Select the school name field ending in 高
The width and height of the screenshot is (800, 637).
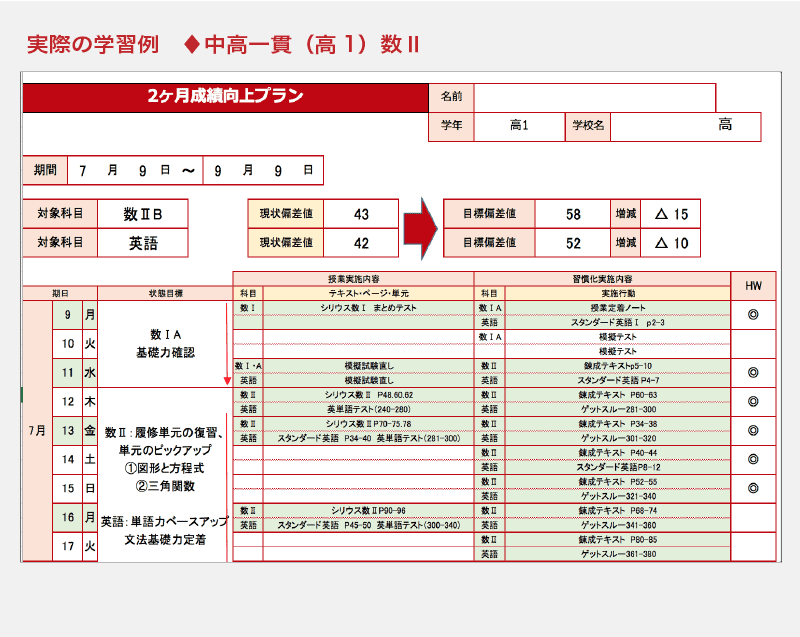point(685,126)
